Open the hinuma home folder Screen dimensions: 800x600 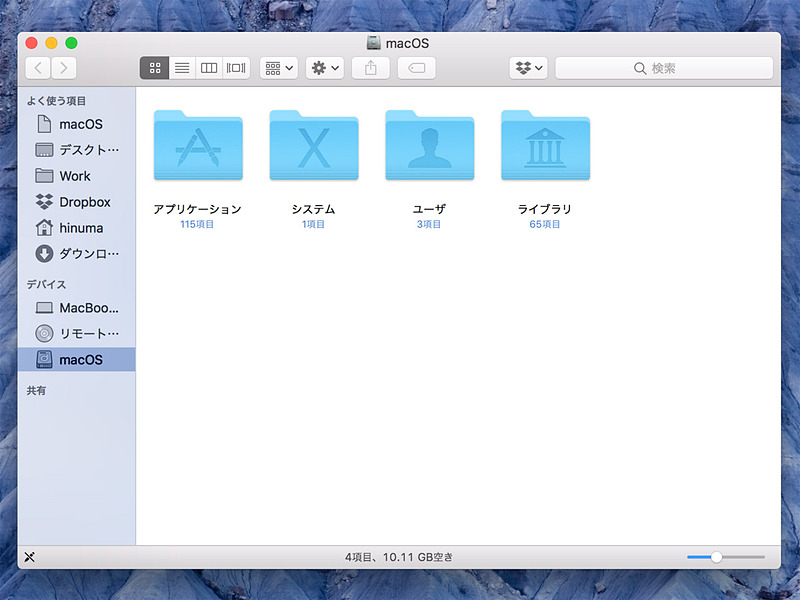tap(77, 228)
